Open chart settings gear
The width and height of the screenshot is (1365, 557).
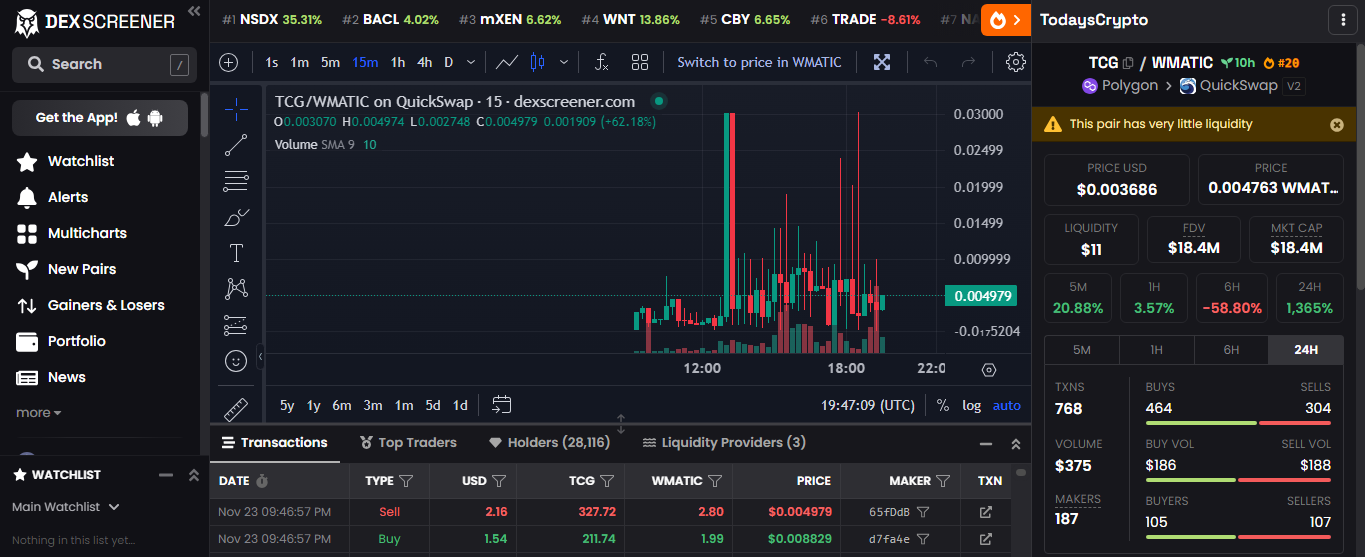coord(1016,62)
